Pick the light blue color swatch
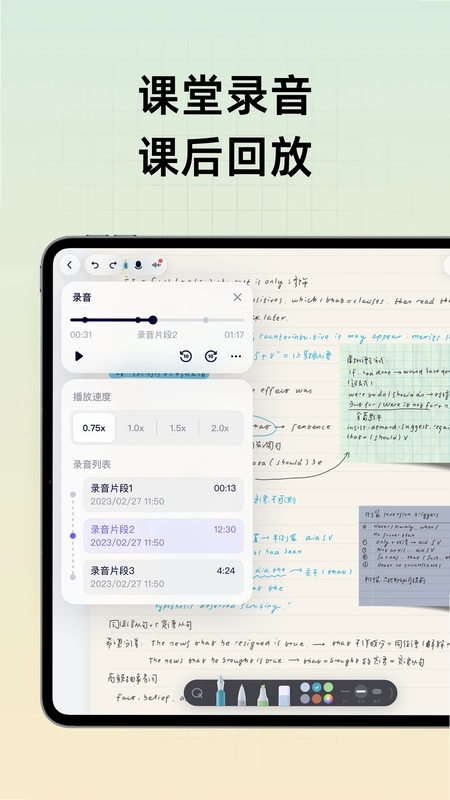This screenshot has height=800, width=450. (305, 687)
